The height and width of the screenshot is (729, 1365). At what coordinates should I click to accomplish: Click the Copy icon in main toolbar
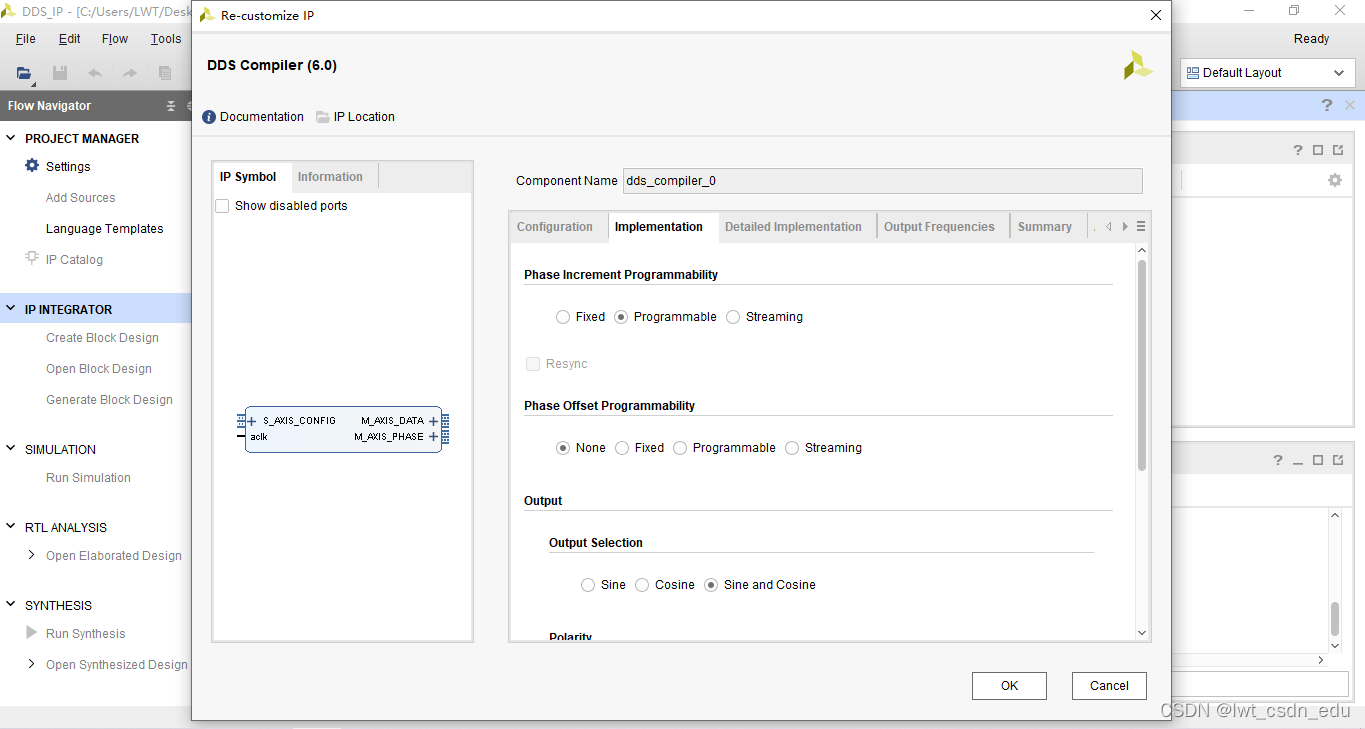pos(165,73)
